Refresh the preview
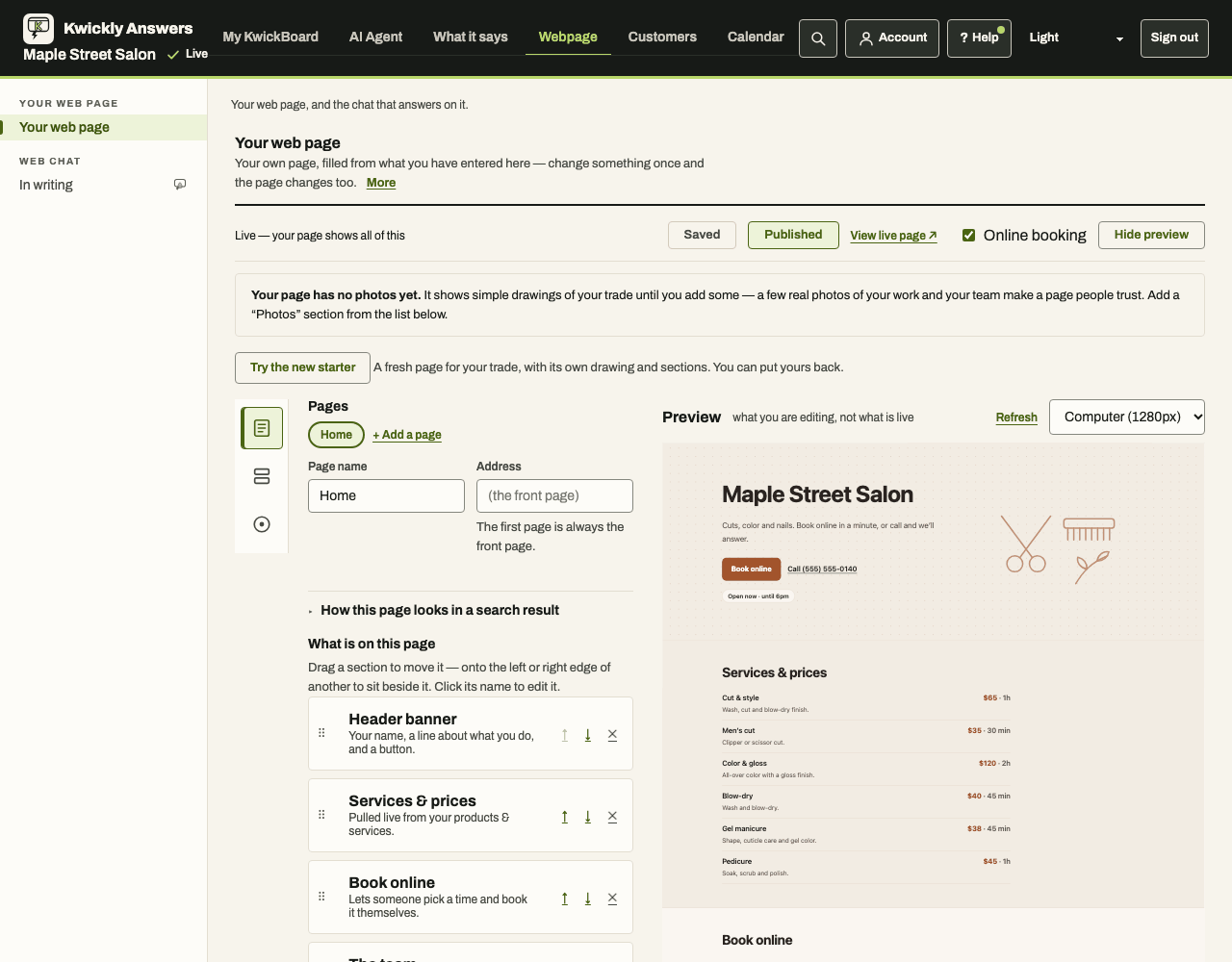The height and width of the screenshot is (962, 1232). [x=1016, y=418]
